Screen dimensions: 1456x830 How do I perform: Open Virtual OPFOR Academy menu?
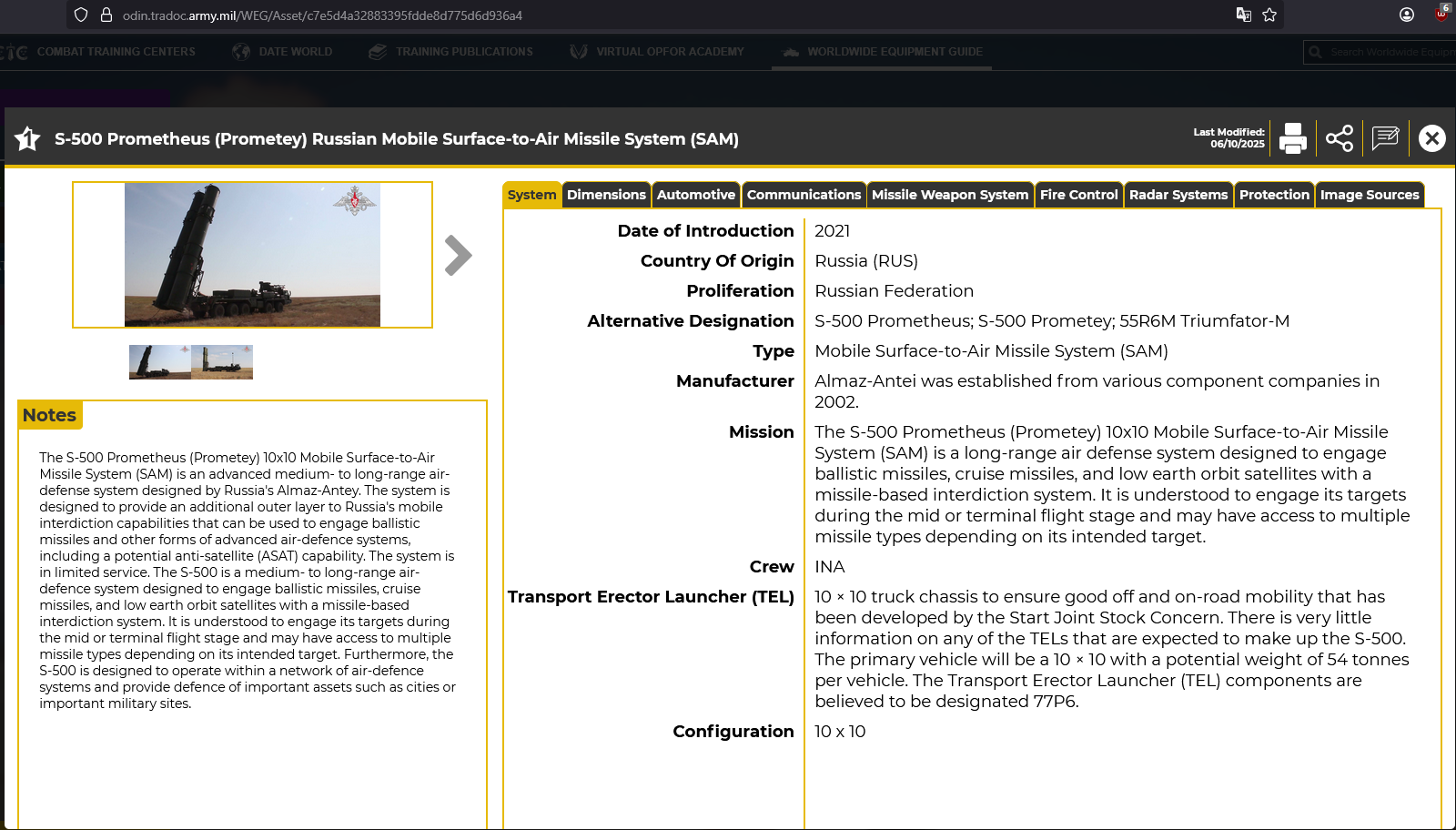pyautogui.click(x=656, y=52)
